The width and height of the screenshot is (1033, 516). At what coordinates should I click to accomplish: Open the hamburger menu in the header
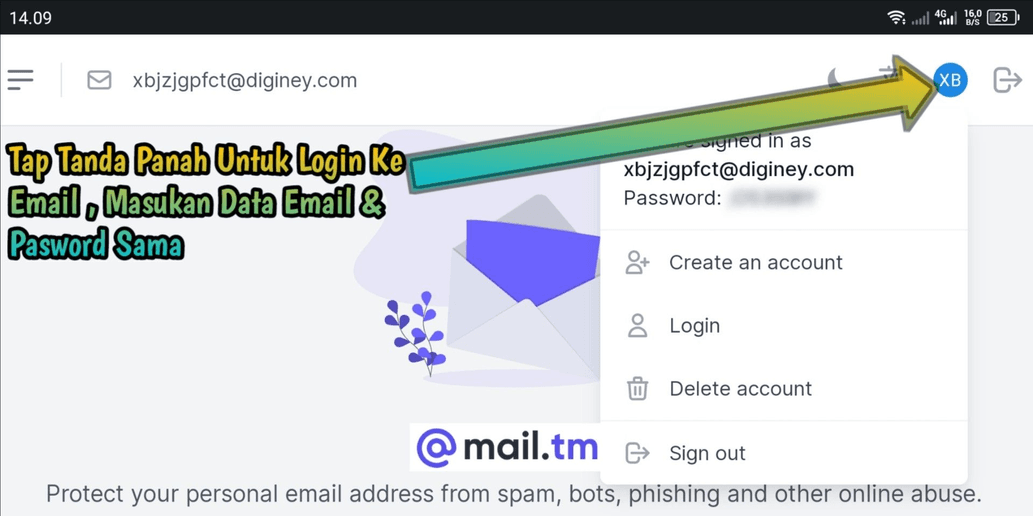click(x=20, y=80)
